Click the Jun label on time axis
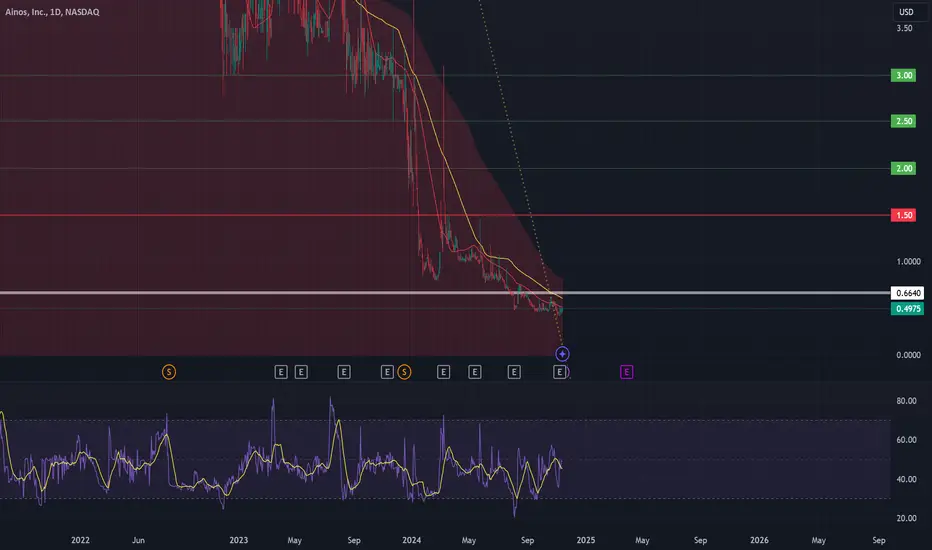 138,540
